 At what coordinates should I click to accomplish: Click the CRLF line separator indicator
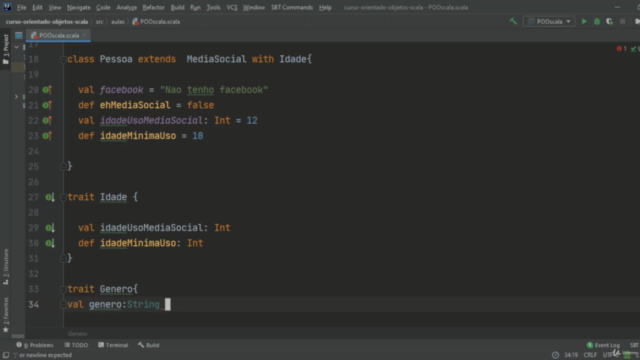(590, 355)
